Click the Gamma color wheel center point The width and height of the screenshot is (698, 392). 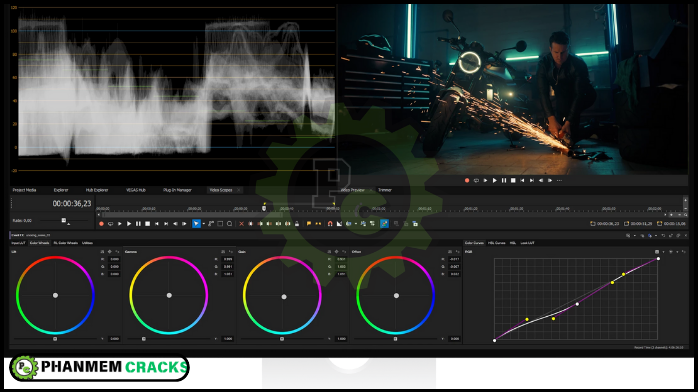169,295
